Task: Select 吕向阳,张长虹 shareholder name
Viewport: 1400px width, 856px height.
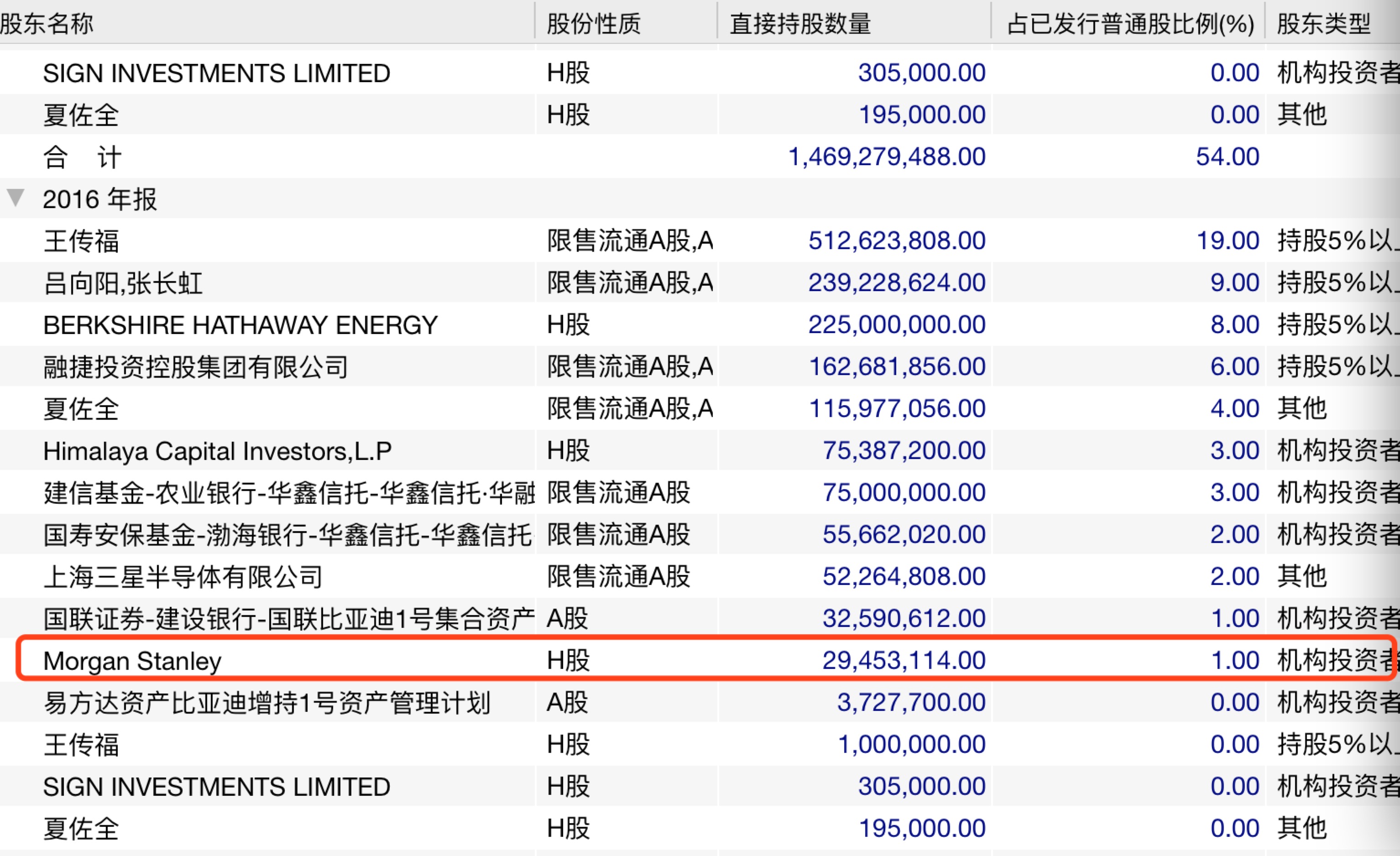Action: click(123, 283)
